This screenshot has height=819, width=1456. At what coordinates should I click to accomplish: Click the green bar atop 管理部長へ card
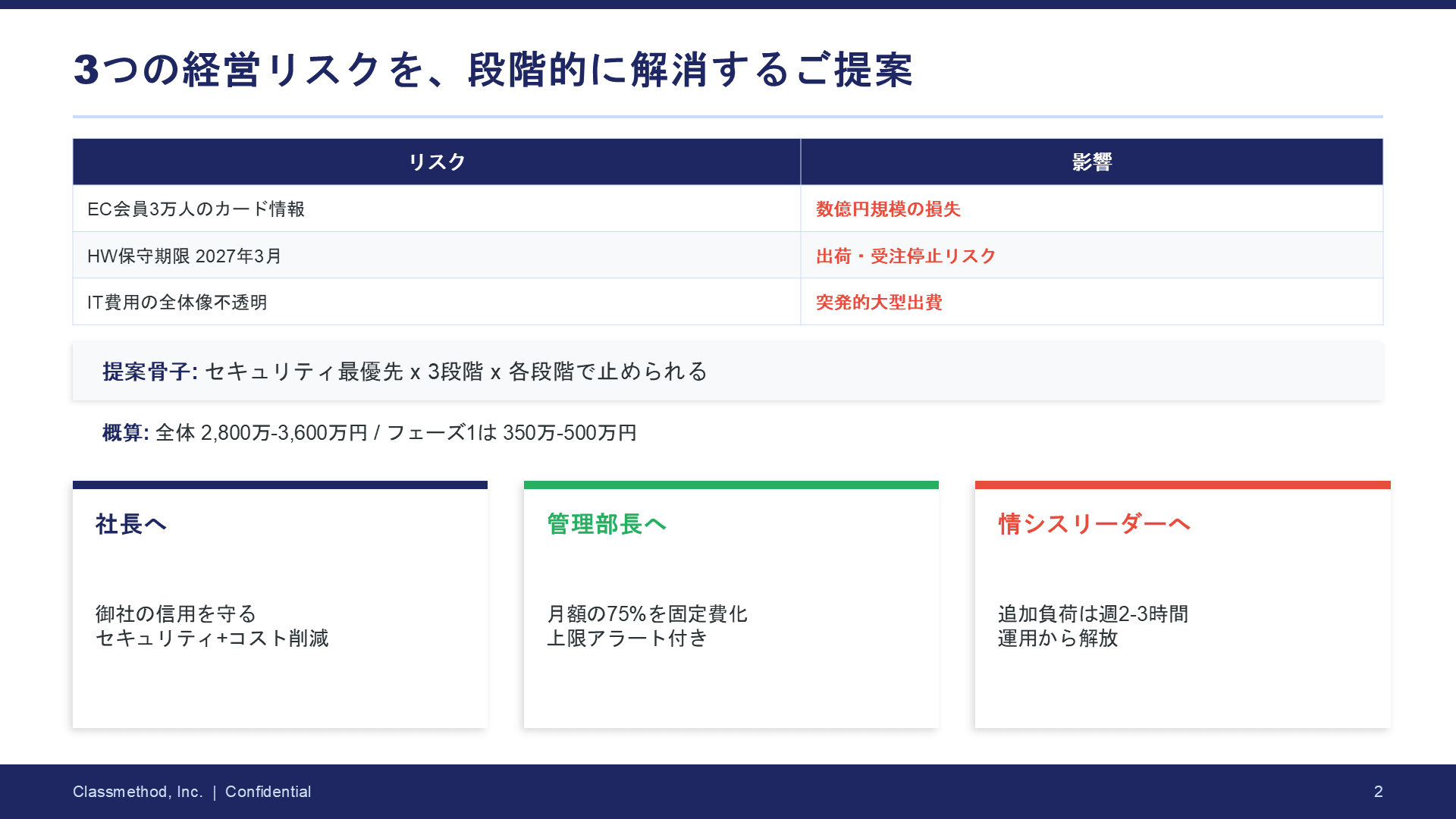pyautogui.click(x=731, y=485)
